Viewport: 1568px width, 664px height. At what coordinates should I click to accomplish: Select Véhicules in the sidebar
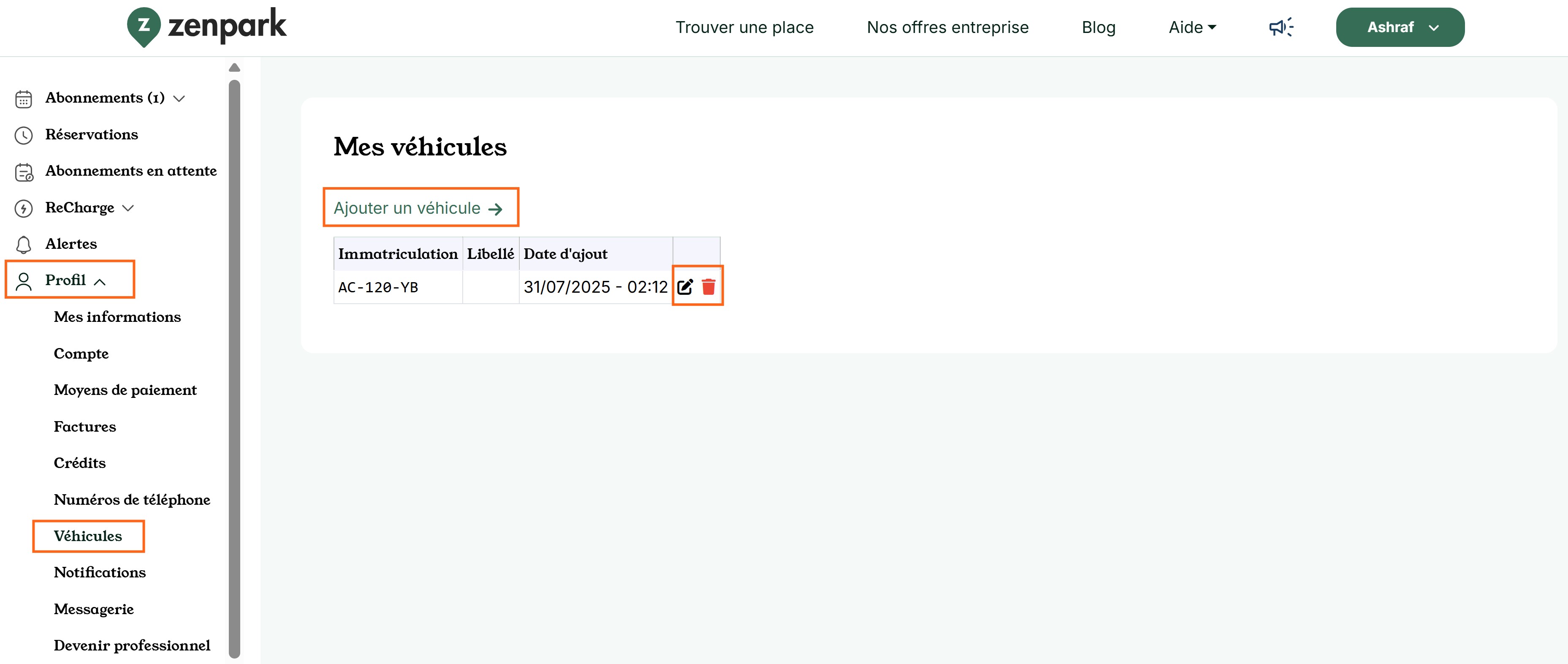tap(88, 536)
